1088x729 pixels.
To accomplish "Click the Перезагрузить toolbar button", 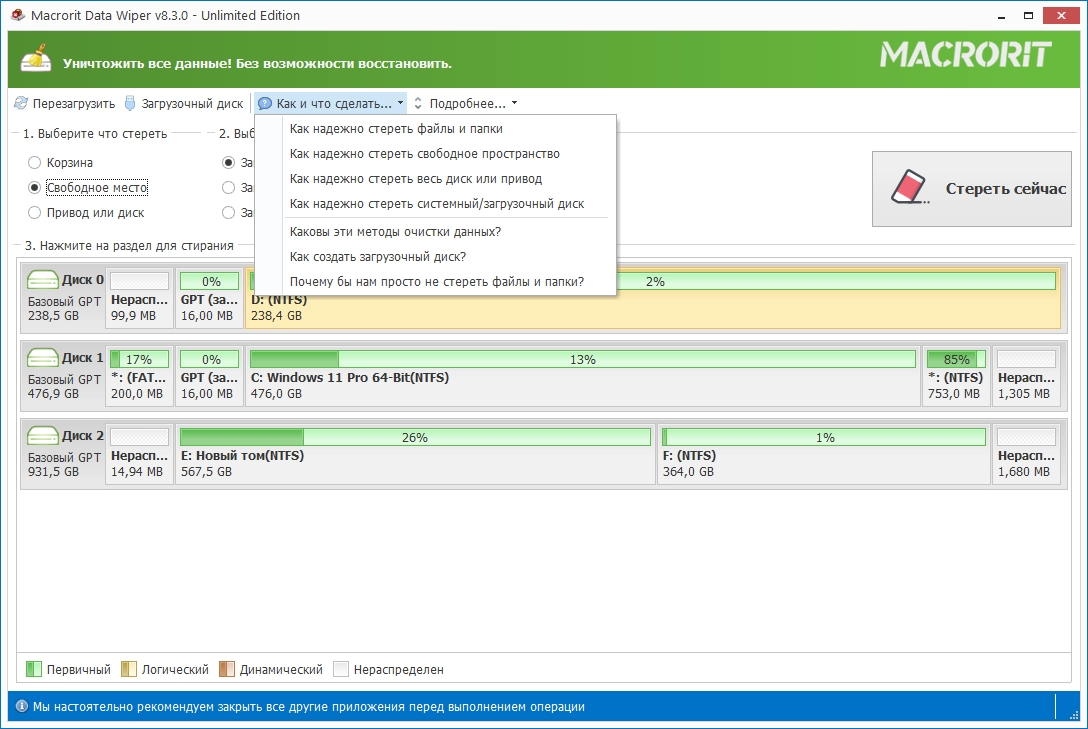I will pyautogui.click(x=65, y=103).
